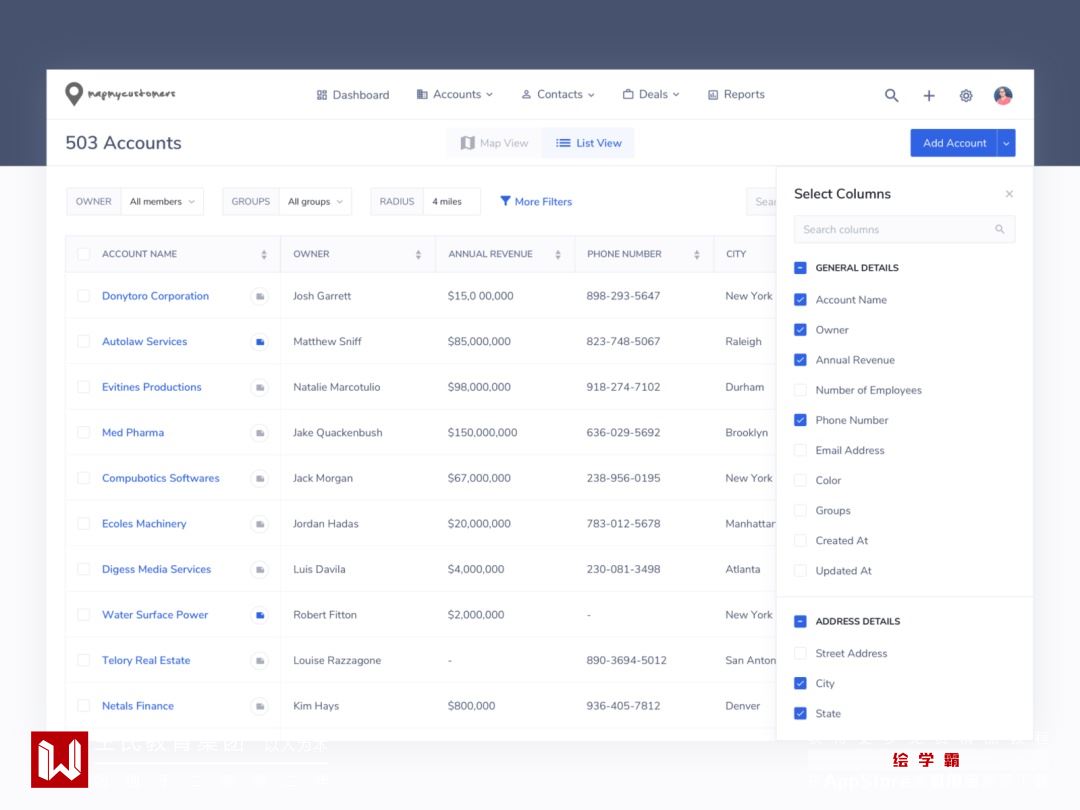
Task: Check Color column checkbox
Action: pyautogui.click(x=800, y=480)
